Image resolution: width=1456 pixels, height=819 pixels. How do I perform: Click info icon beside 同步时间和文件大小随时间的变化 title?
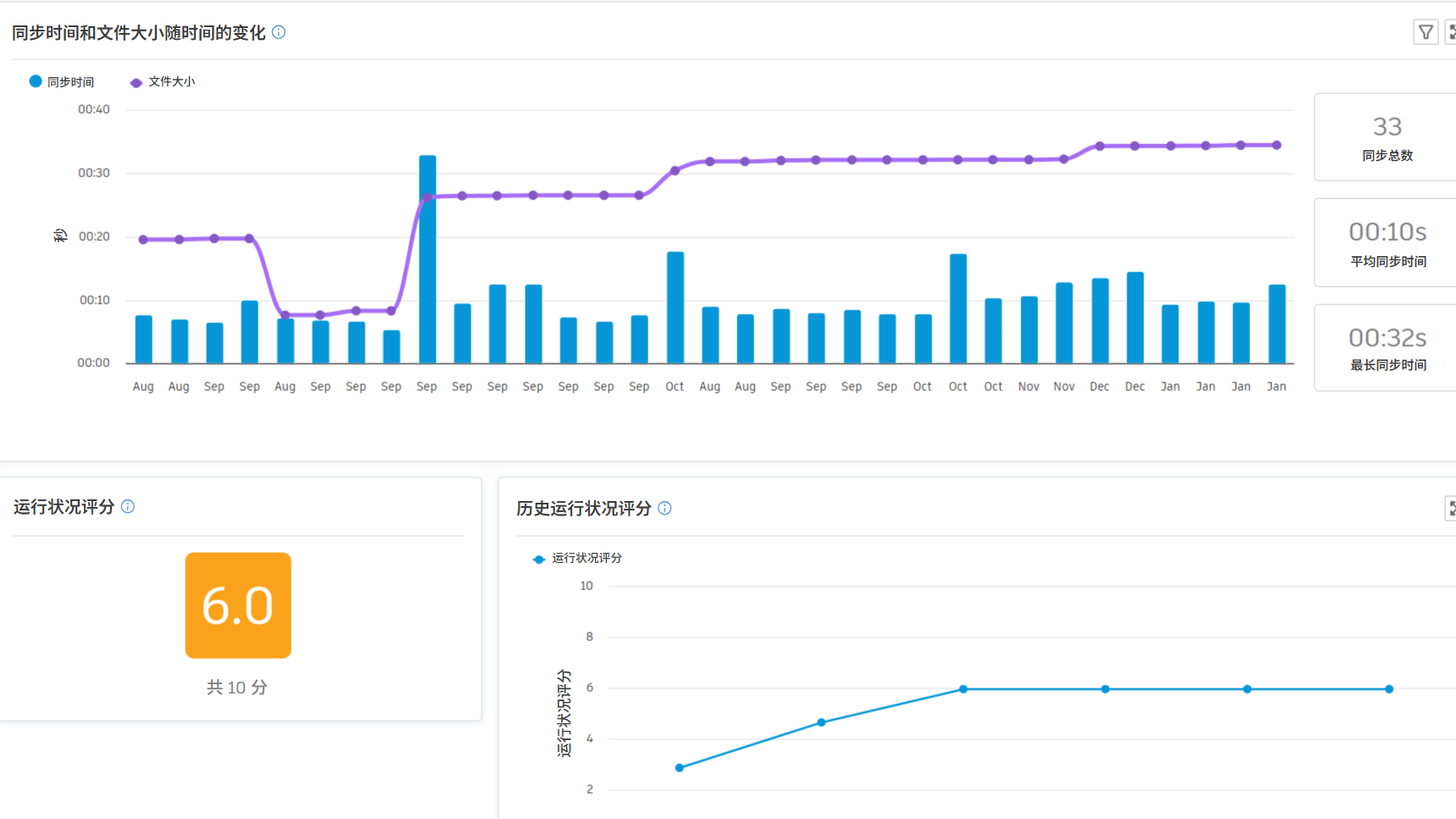tap(279, 32)
